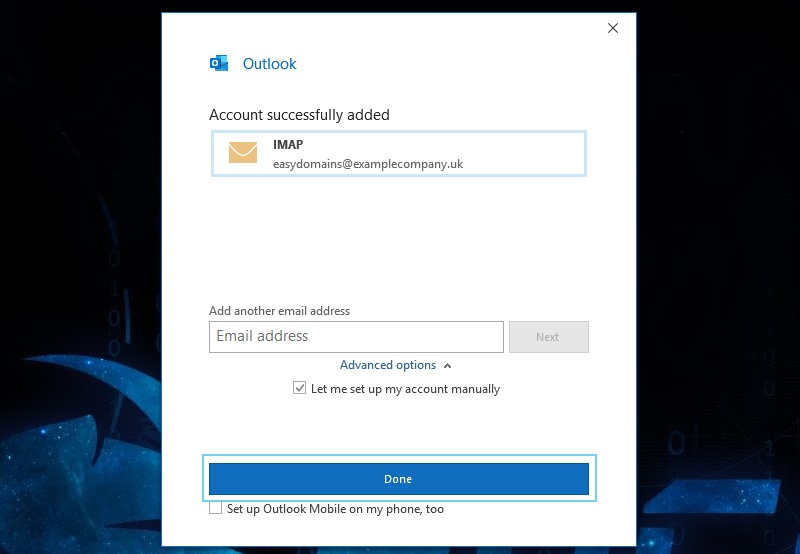Focus the Email address input field
Screen dimensions: 800x554
tap(356, 337)
